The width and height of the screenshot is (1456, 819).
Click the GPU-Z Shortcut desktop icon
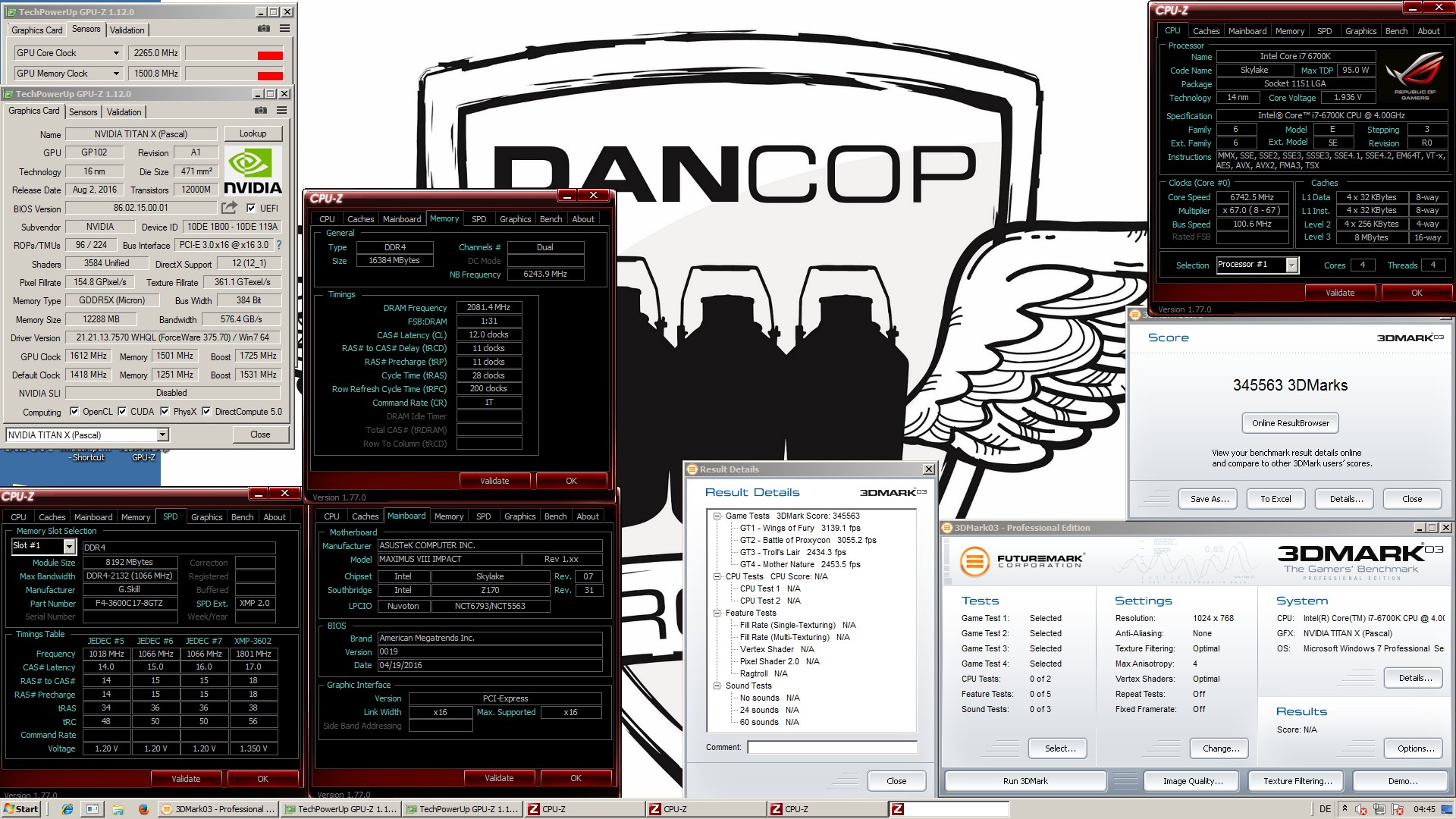144,457
